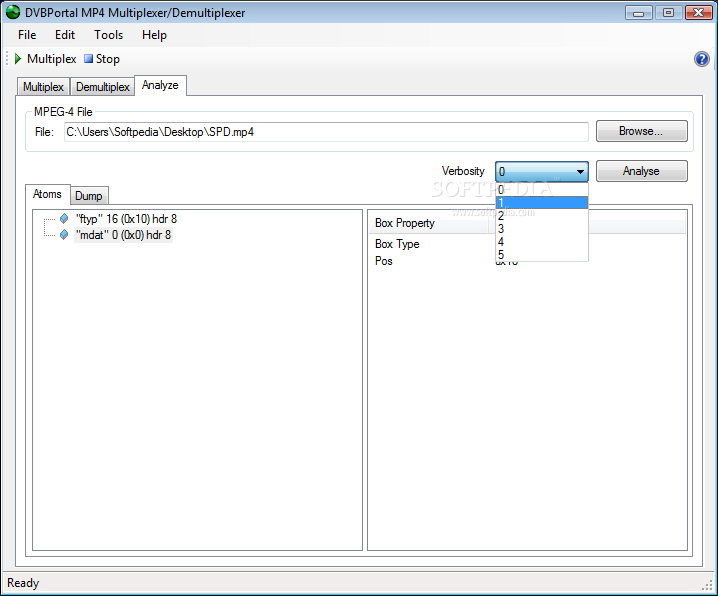Click the MPEG-4 File path input field
This screenshot has height=596, width=718.
pyautogui.click(x=326, y=132)
